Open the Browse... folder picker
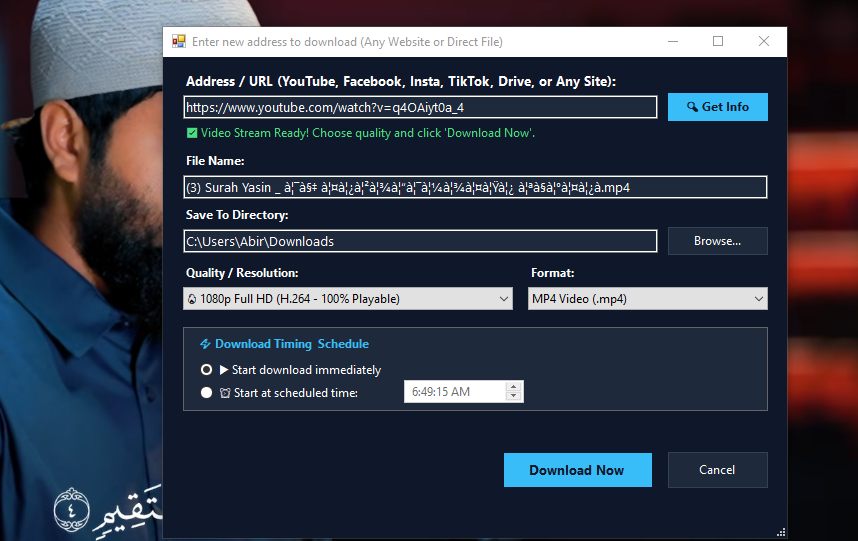This screenshot has width=858, height=541. (717, 241)
